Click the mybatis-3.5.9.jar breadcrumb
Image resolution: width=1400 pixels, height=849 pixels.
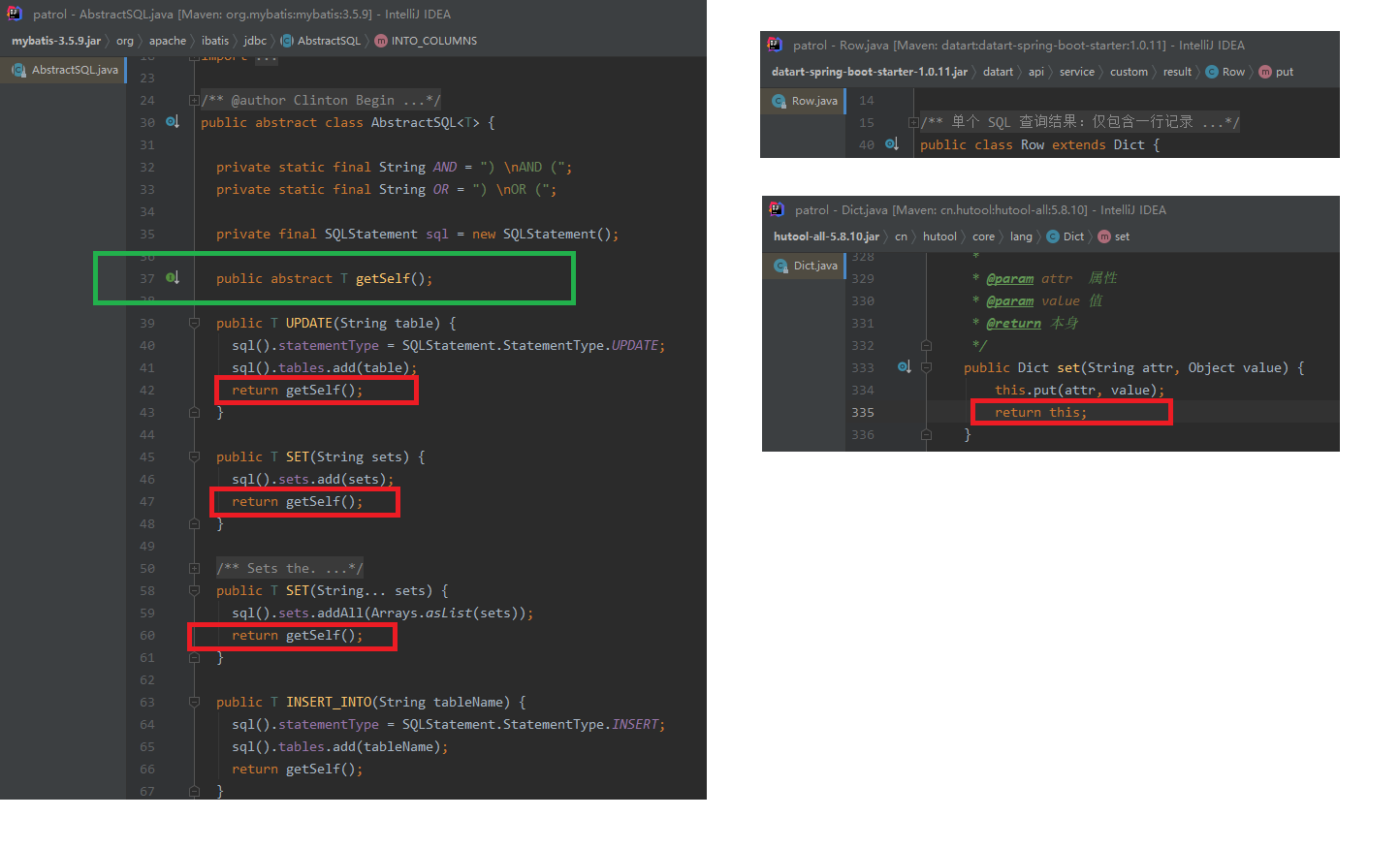[56, 41]
